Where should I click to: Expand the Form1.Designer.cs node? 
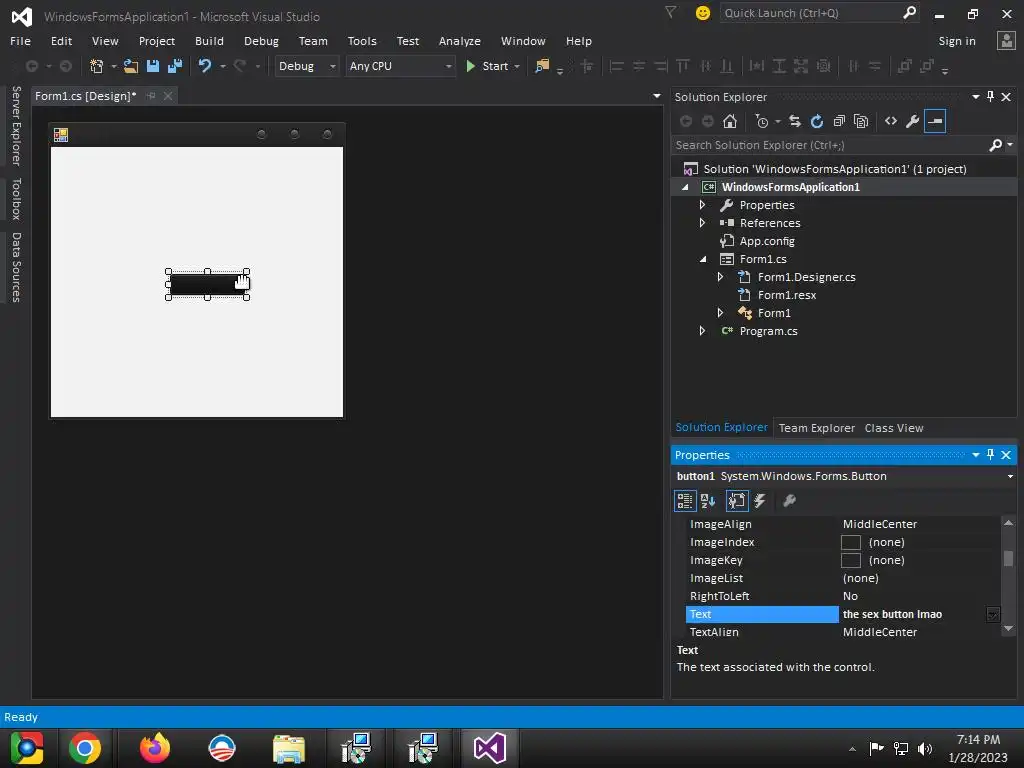coord(720,277)
